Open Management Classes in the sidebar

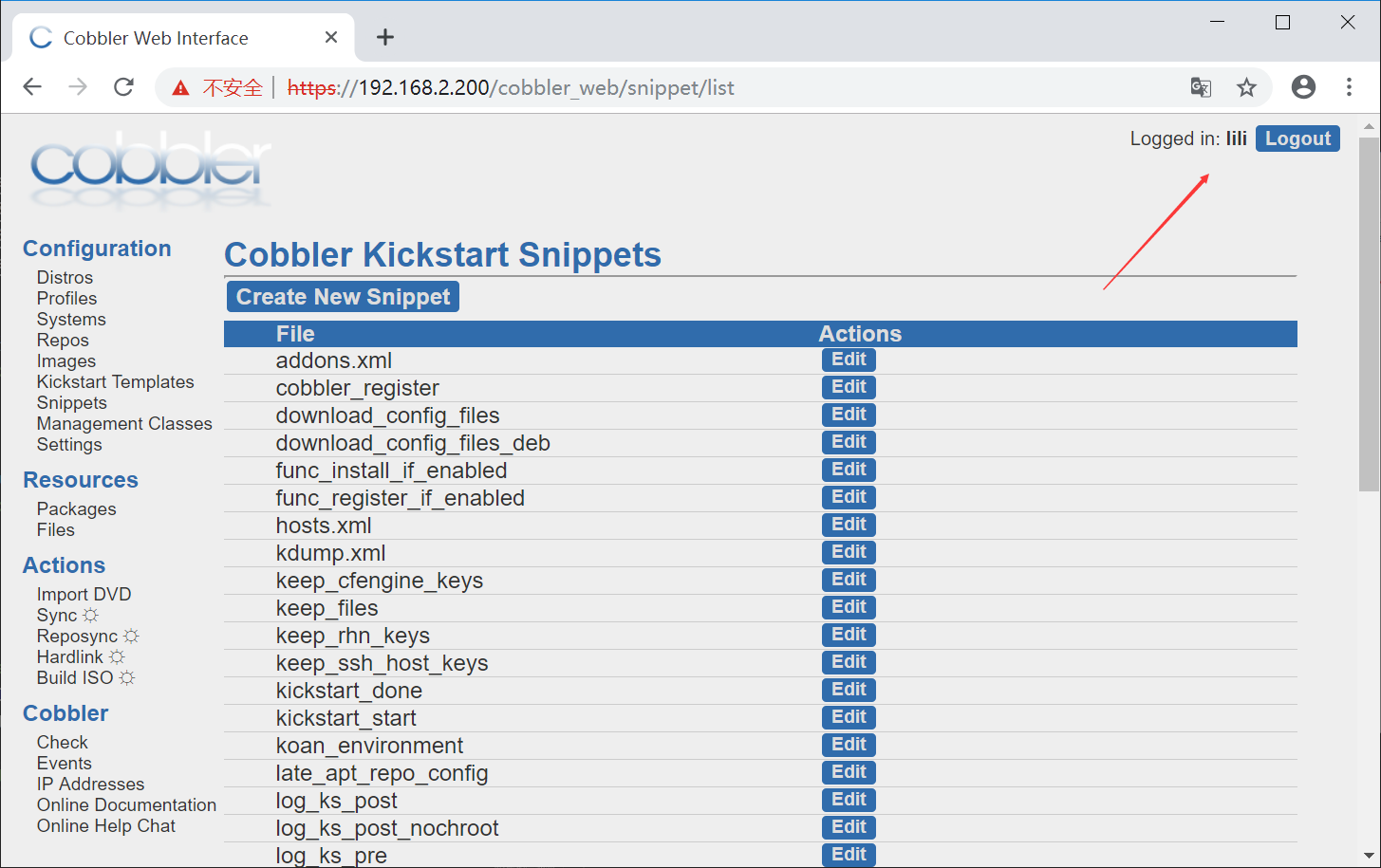pos(124,424)
